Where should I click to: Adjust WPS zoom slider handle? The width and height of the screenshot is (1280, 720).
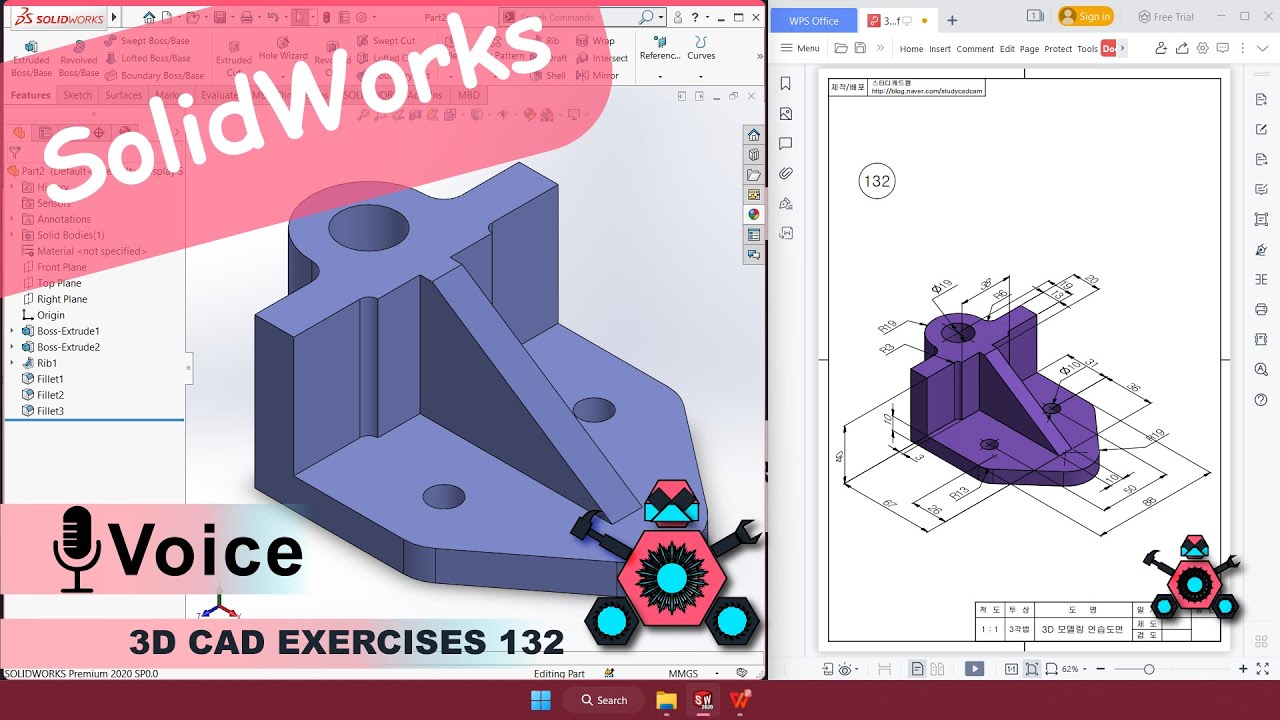[1148, 669]
